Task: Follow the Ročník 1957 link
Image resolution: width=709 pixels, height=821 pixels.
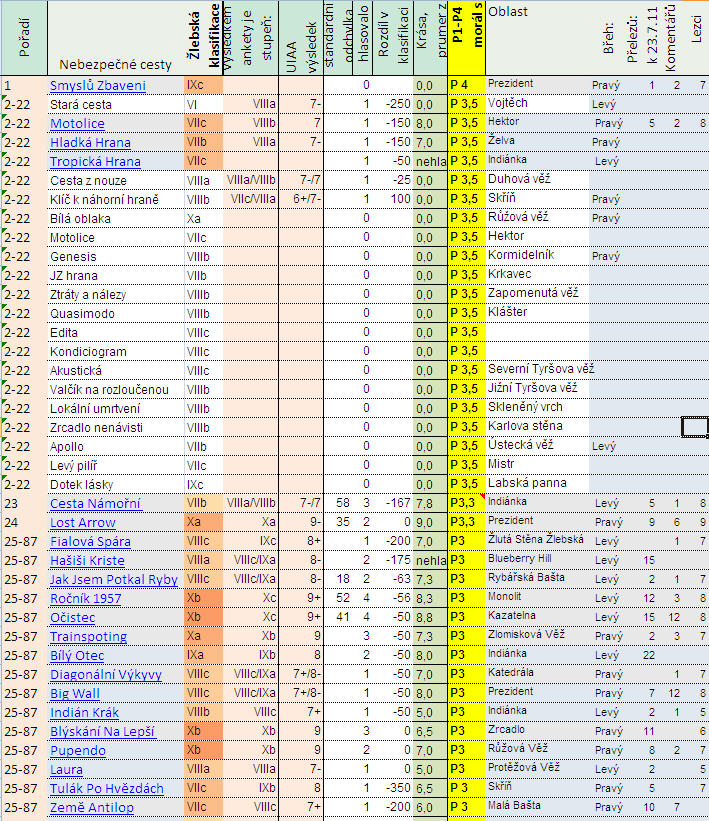Action: [86, 599]
